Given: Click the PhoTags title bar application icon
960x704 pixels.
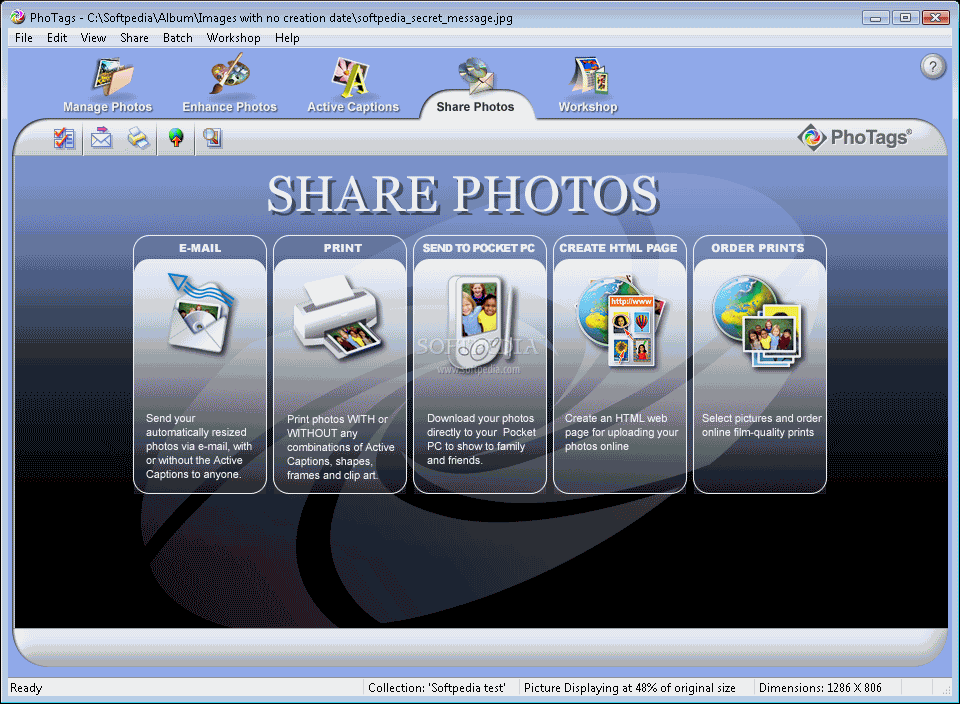Looking at the screenshot, I should [17, 17].
